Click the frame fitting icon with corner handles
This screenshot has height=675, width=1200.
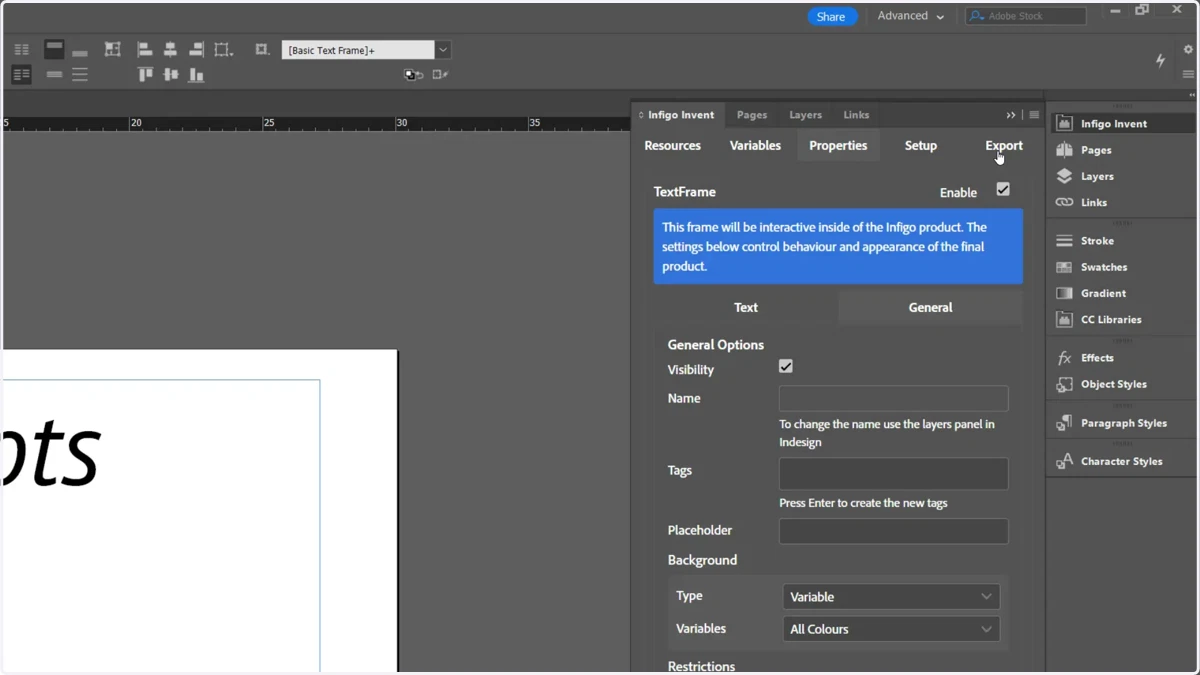tap(112, 49)
